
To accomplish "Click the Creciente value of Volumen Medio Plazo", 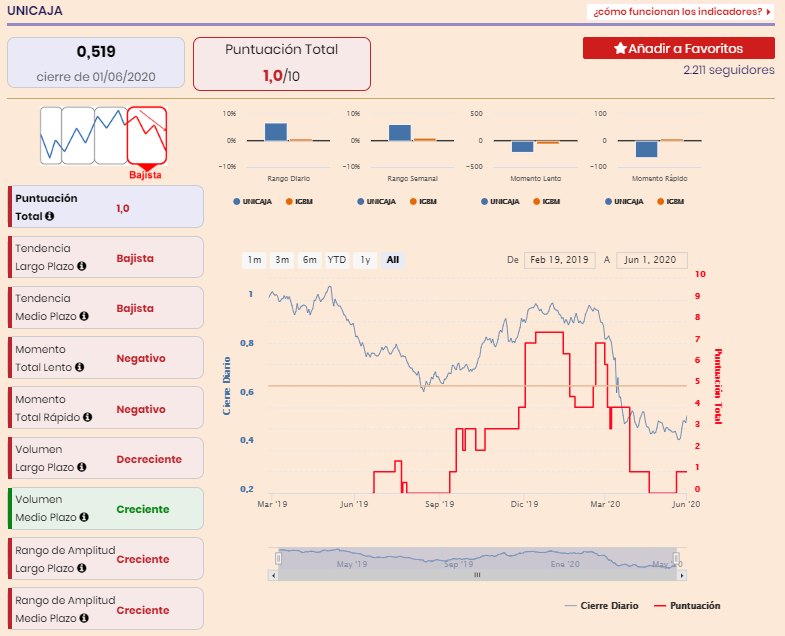I will tap(143, 509).
